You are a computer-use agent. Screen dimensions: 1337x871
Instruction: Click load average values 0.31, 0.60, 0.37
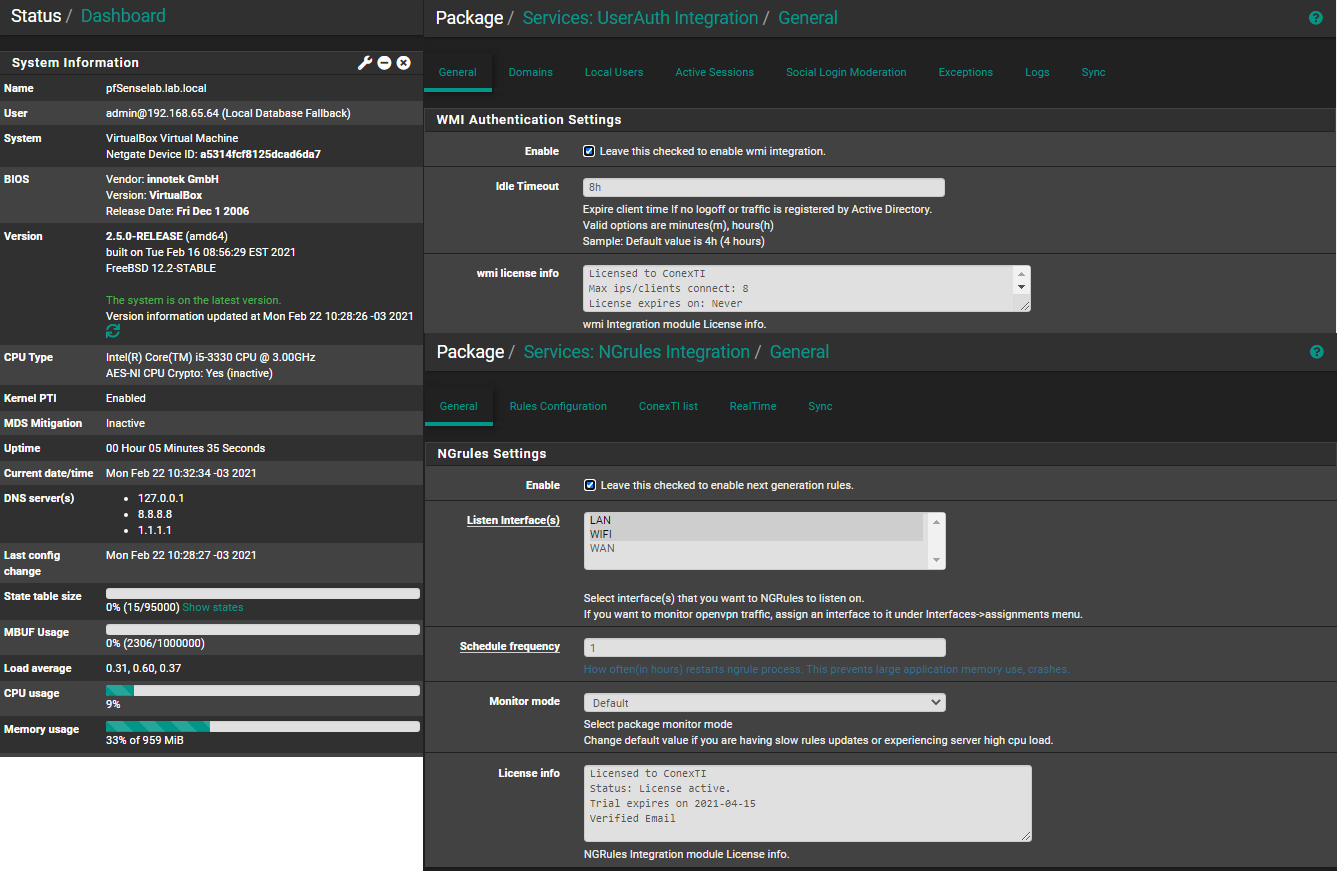point(143,668)
